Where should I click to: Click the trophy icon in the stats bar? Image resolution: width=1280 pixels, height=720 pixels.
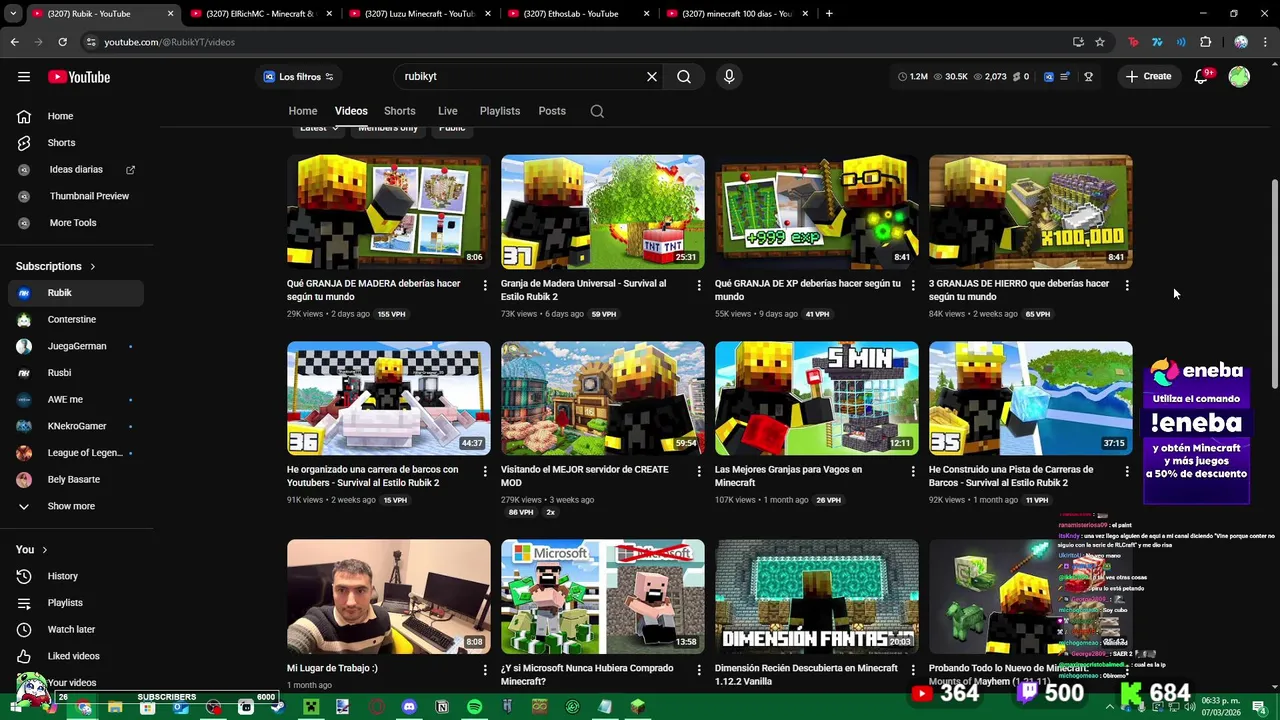point(1088,76)
